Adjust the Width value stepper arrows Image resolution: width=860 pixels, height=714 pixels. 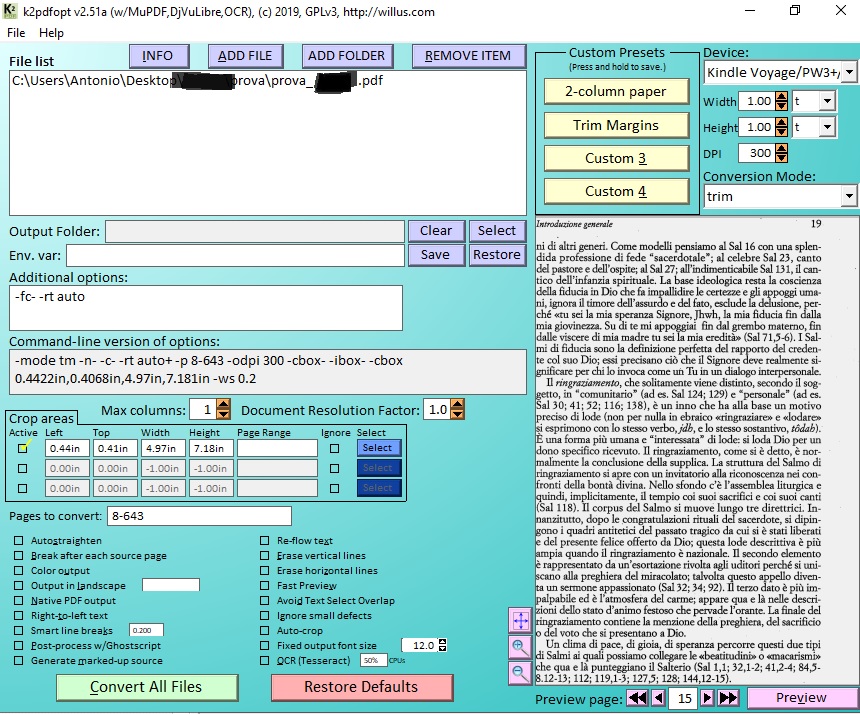click(782, 101)
